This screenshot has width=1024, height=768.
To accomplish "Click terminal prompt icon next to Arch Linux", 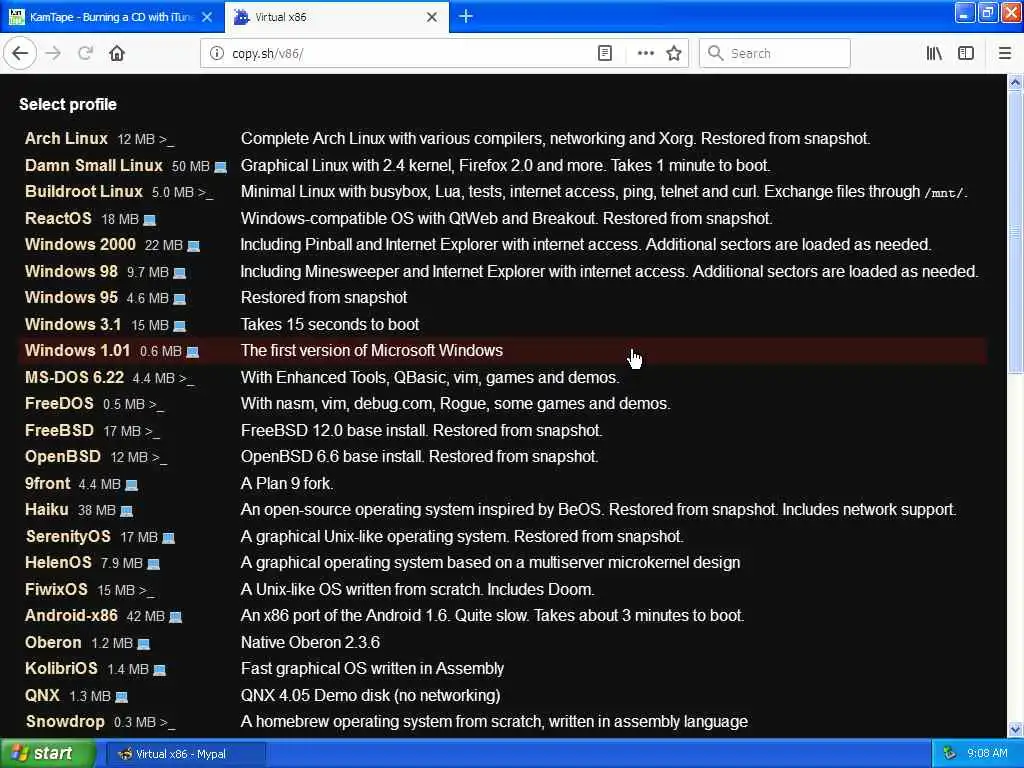I will (167, 140).
